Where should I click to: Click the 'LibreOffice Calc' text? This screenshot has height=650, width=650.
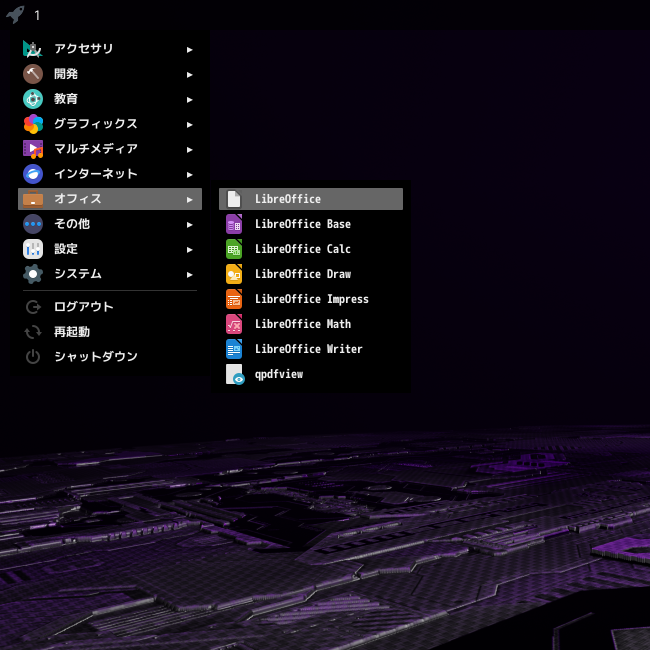pos(303,249)
